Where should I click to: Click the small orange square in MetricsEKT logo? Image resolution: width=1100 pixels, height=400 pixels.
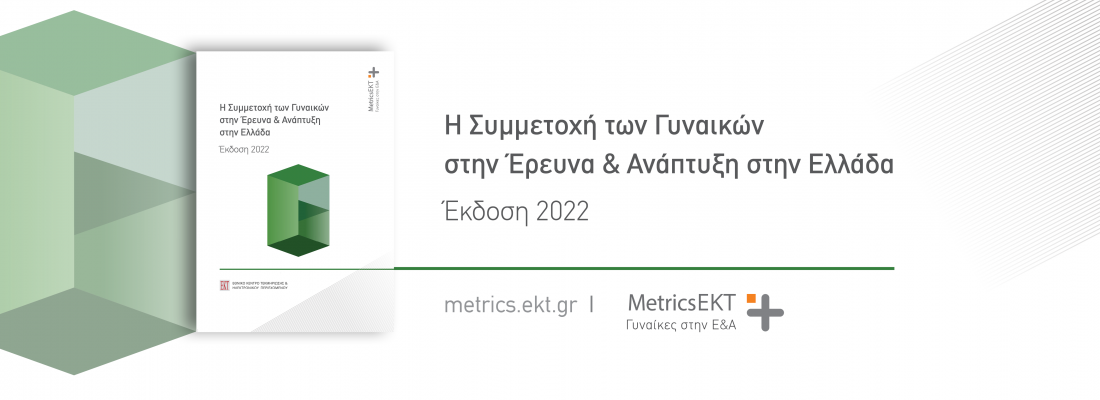point(751,298)
